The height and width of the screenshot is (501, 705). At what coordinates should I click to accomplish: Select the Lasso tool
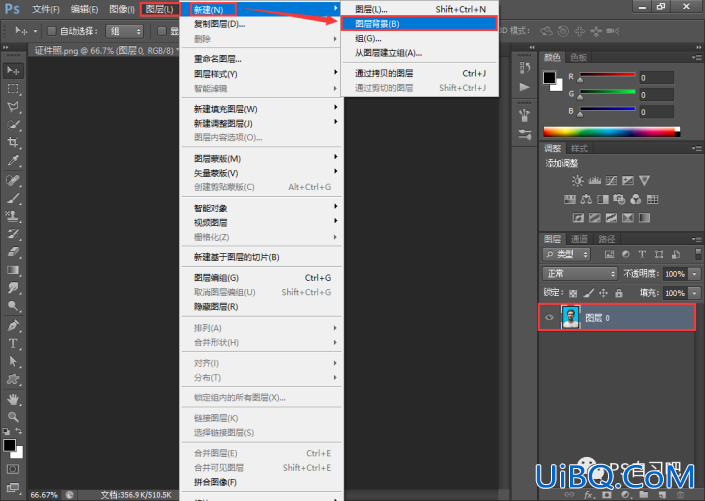(13, 107)
